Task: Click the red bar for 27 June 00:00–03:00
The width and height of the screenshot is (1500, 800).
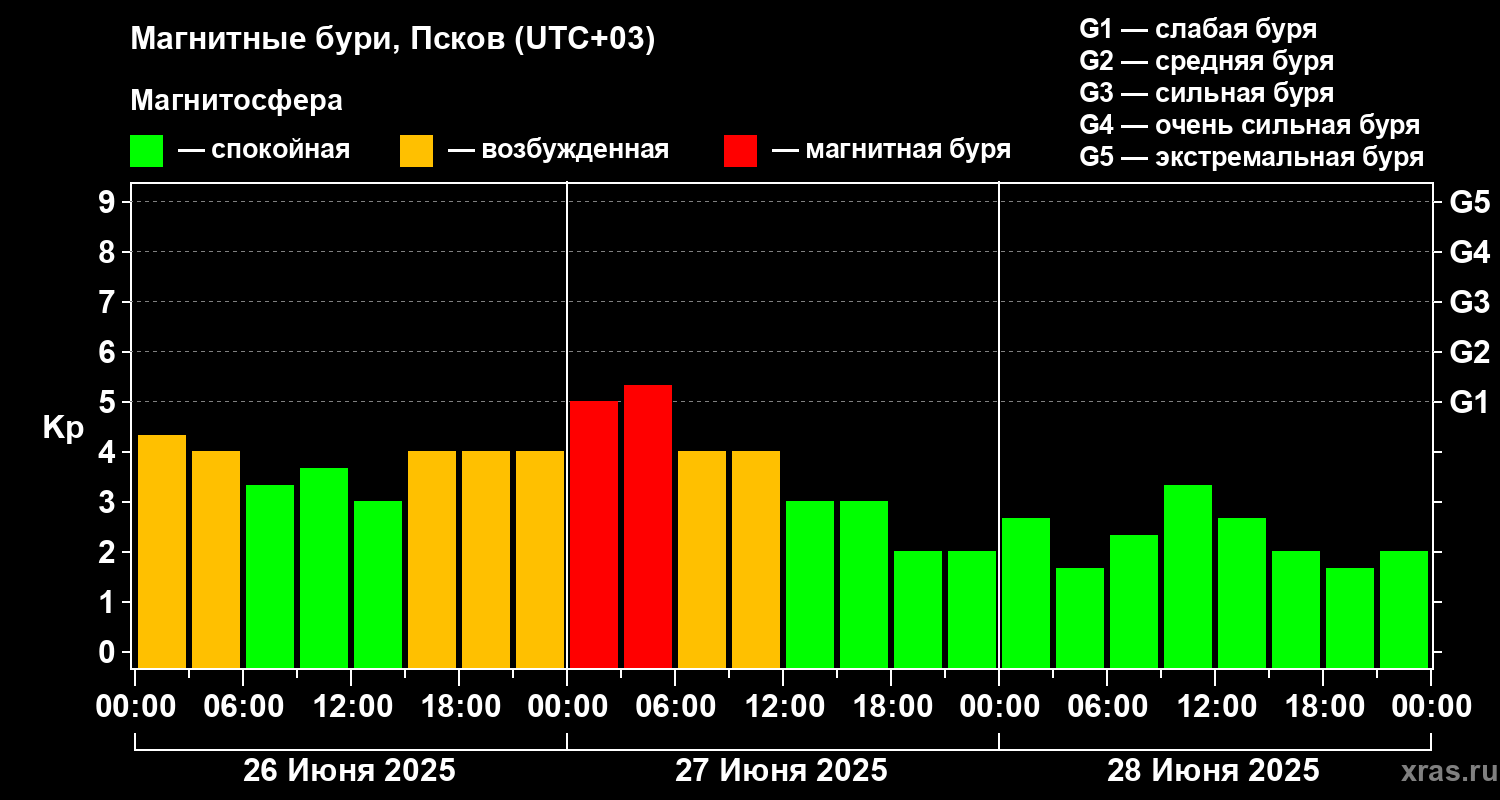Action: [x=594, y=534]
